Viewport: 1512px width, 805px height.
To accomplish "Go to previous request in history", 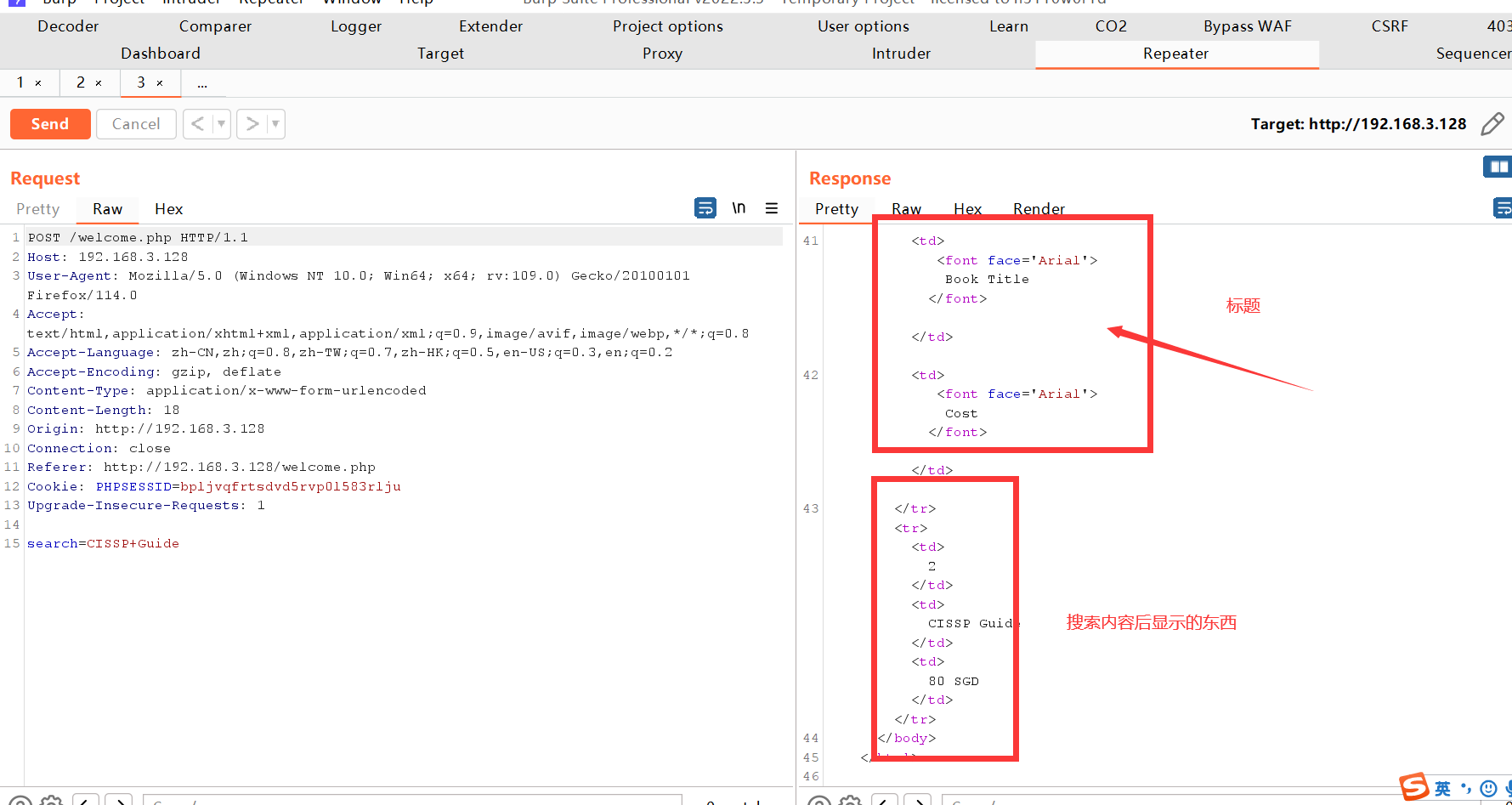I will click(x=197, y=124).
